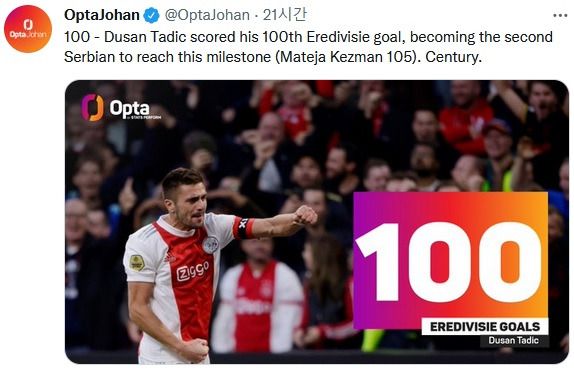Click the Adidas logo on the jersey
574x373 pixels.
(x=169, y=258)
